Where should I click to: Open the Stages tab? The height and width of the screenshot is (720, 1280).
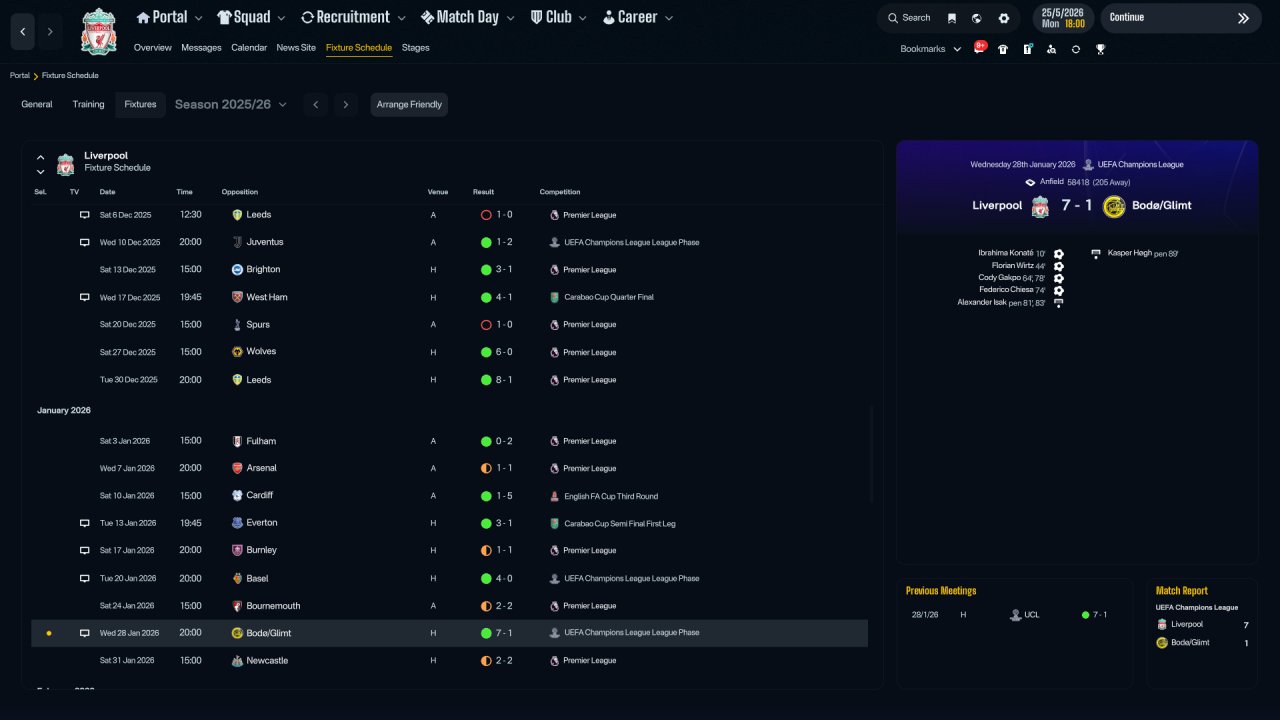[x=416, y=48]
